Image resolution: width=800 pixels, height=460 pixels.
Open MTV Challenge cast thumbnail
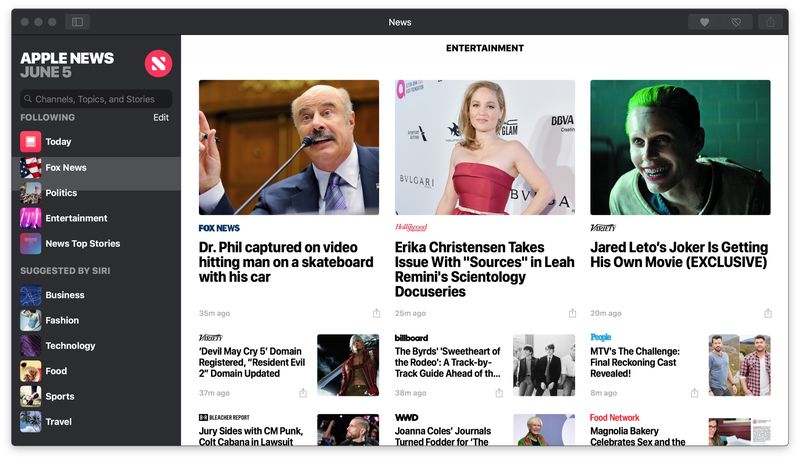point(740,365)
